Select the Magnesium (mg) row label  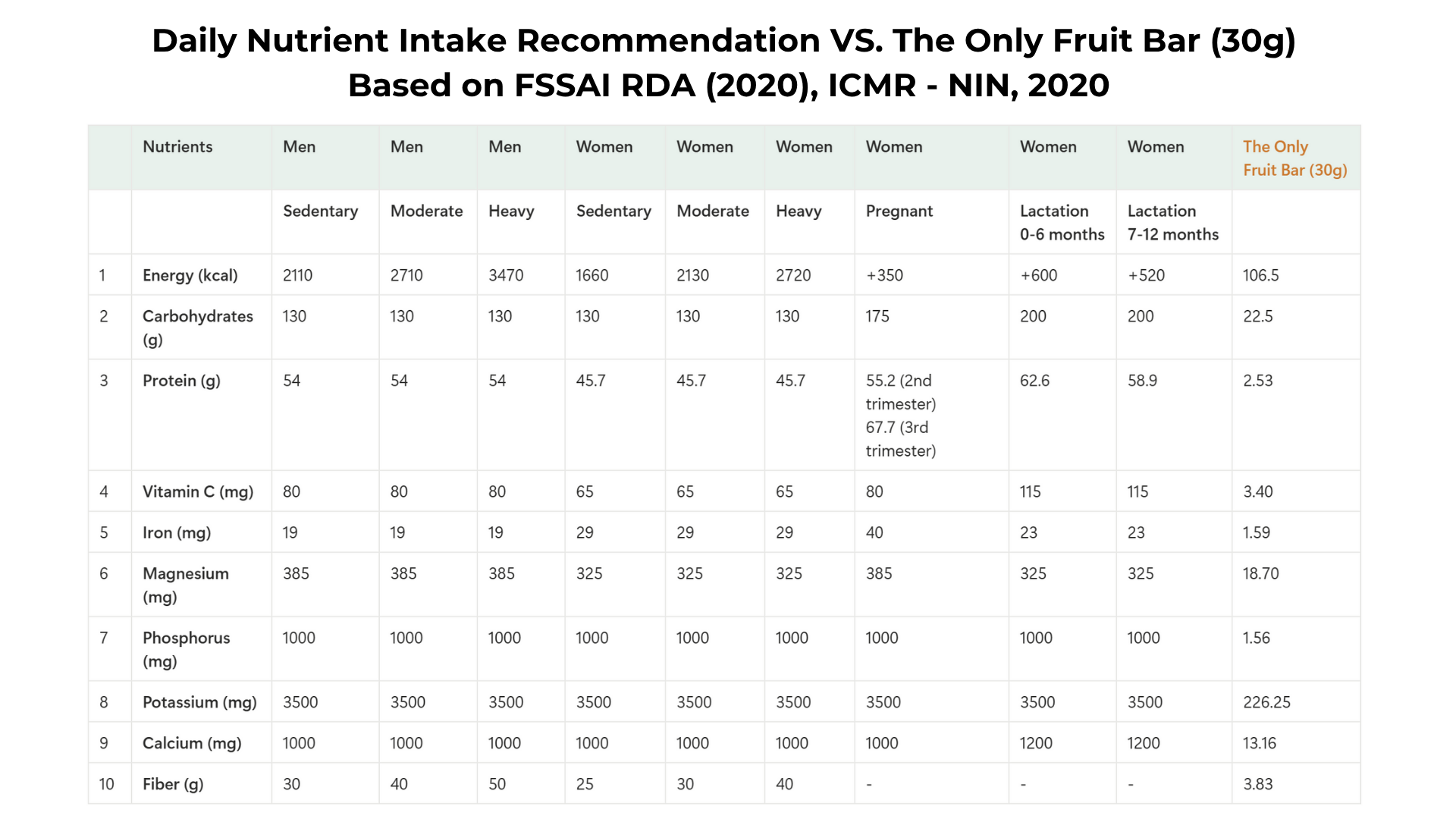click(185, 585)
